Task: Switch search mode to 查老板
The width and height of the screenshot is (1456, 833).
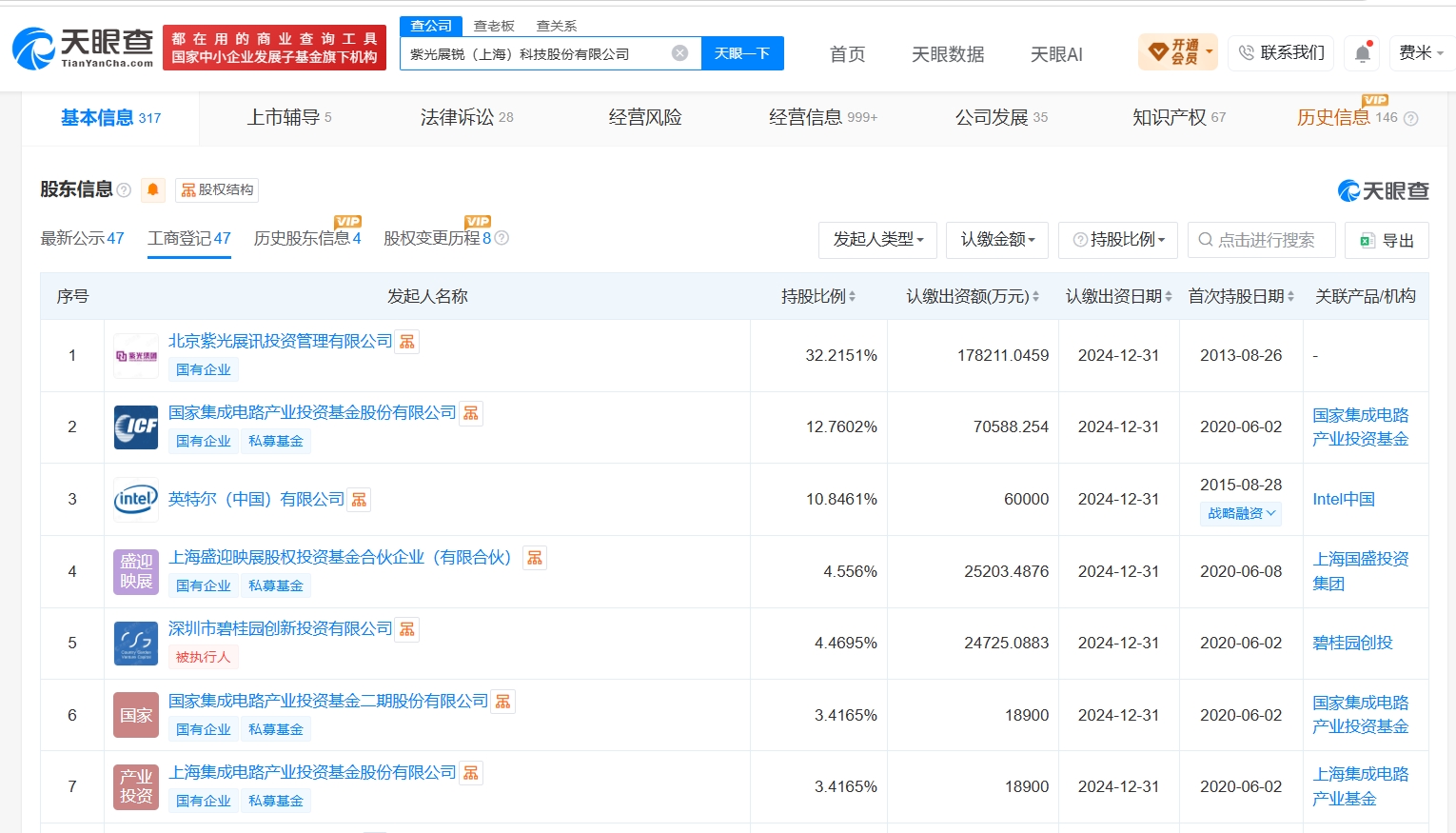Action: click(x=494, y=26)
